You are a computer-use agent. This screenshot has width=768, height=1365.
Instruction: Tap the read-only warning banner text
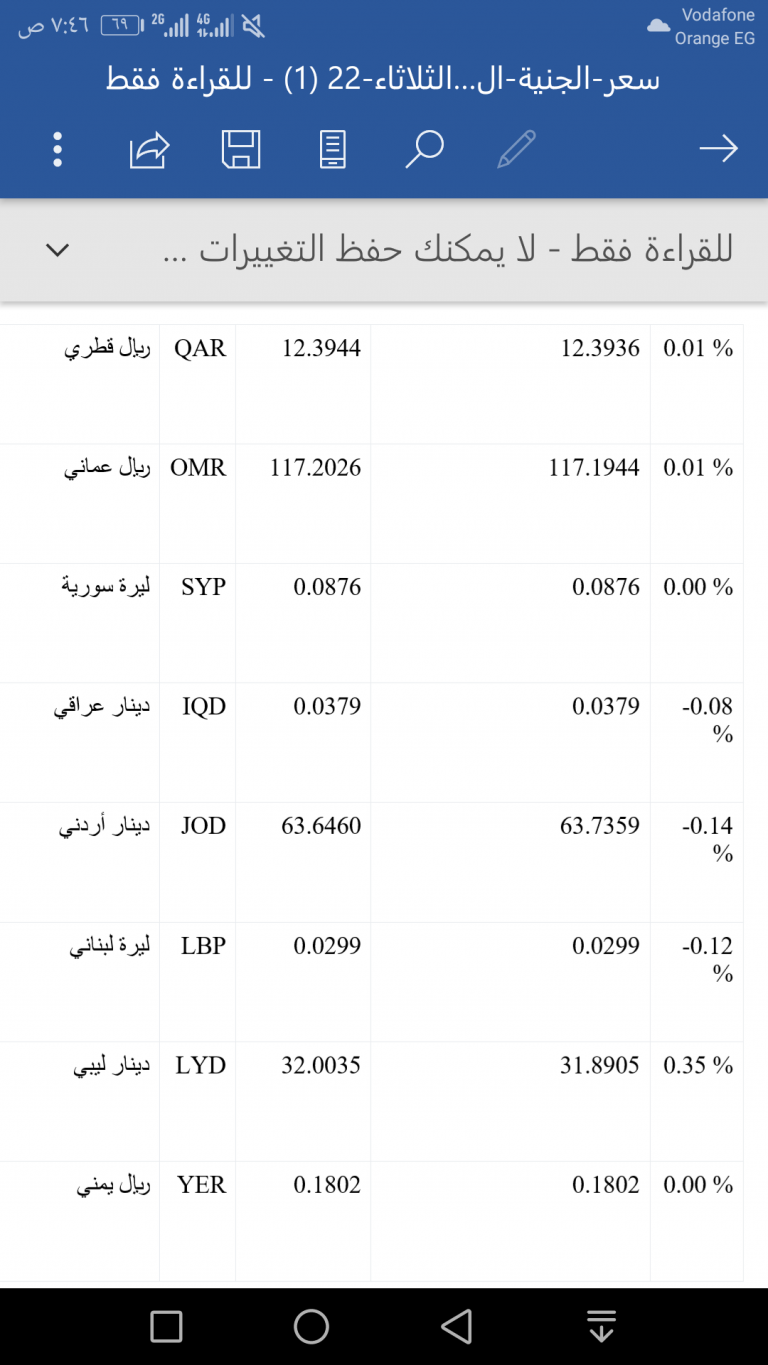[x=447, y=250]
